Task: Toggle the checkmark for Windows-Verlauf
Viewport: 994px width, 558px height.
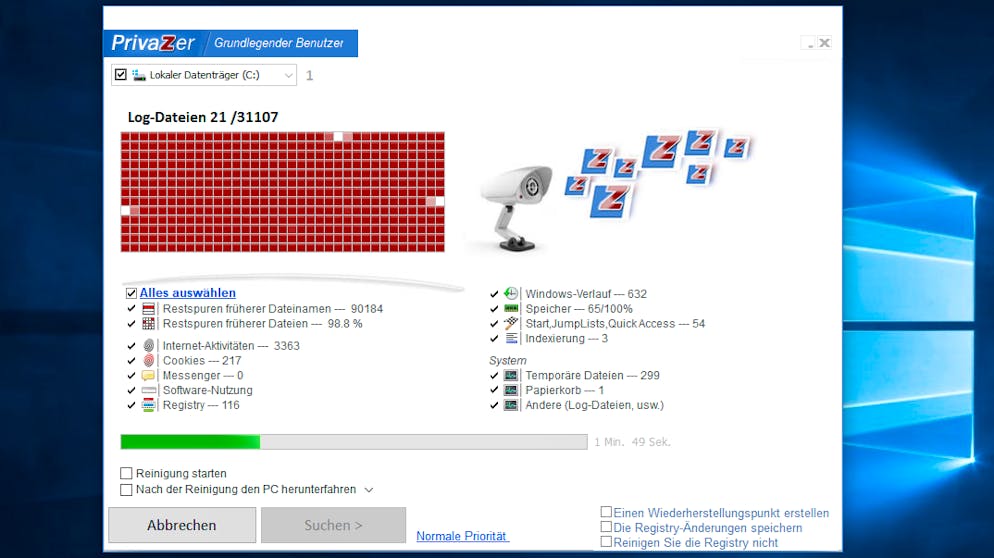Action: [494, 294]
